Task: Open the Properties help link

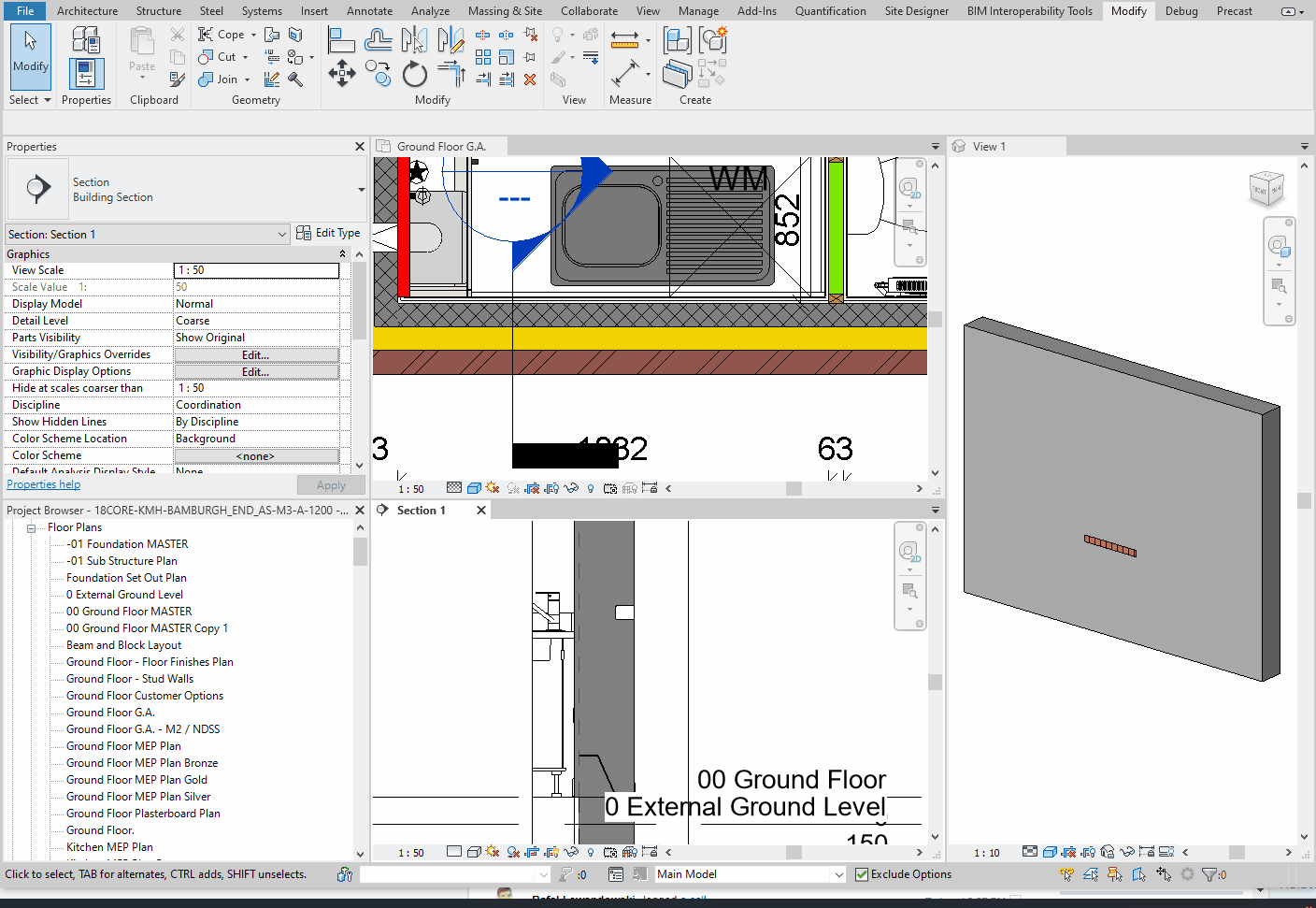Action: [x=43, y=483]
